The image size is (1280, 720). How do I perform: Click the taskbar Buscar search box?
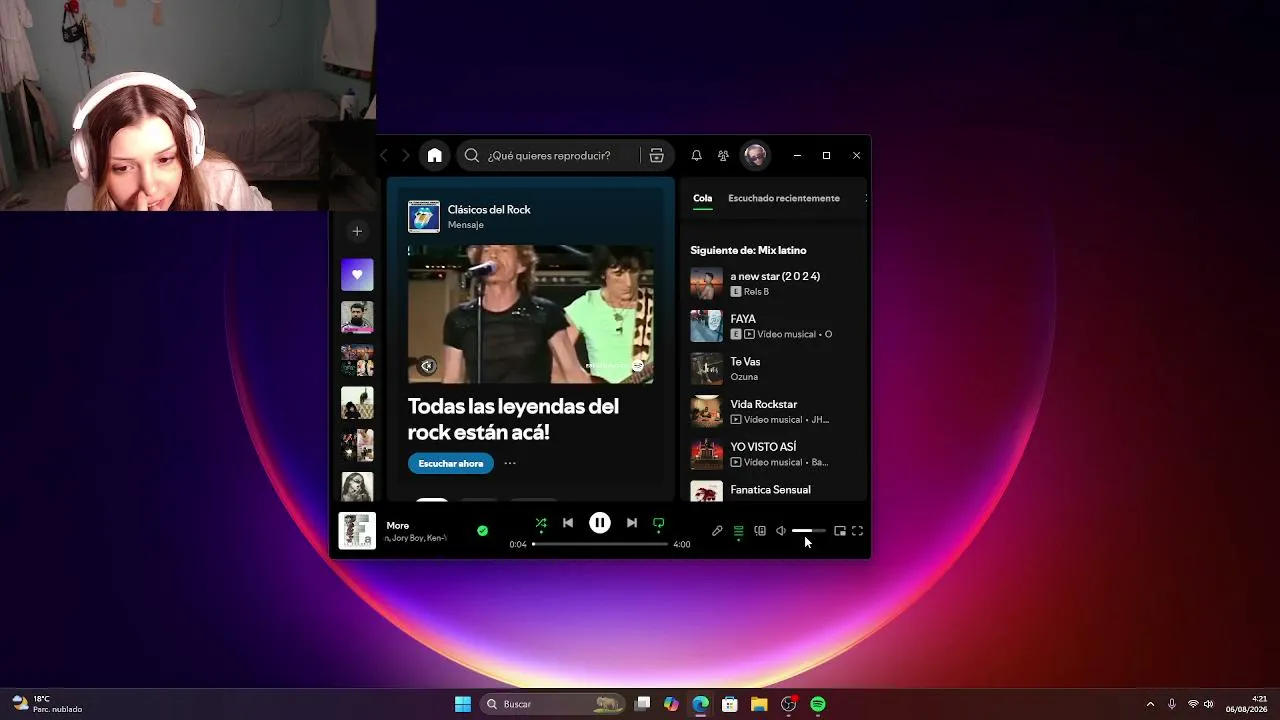point(553,704)
